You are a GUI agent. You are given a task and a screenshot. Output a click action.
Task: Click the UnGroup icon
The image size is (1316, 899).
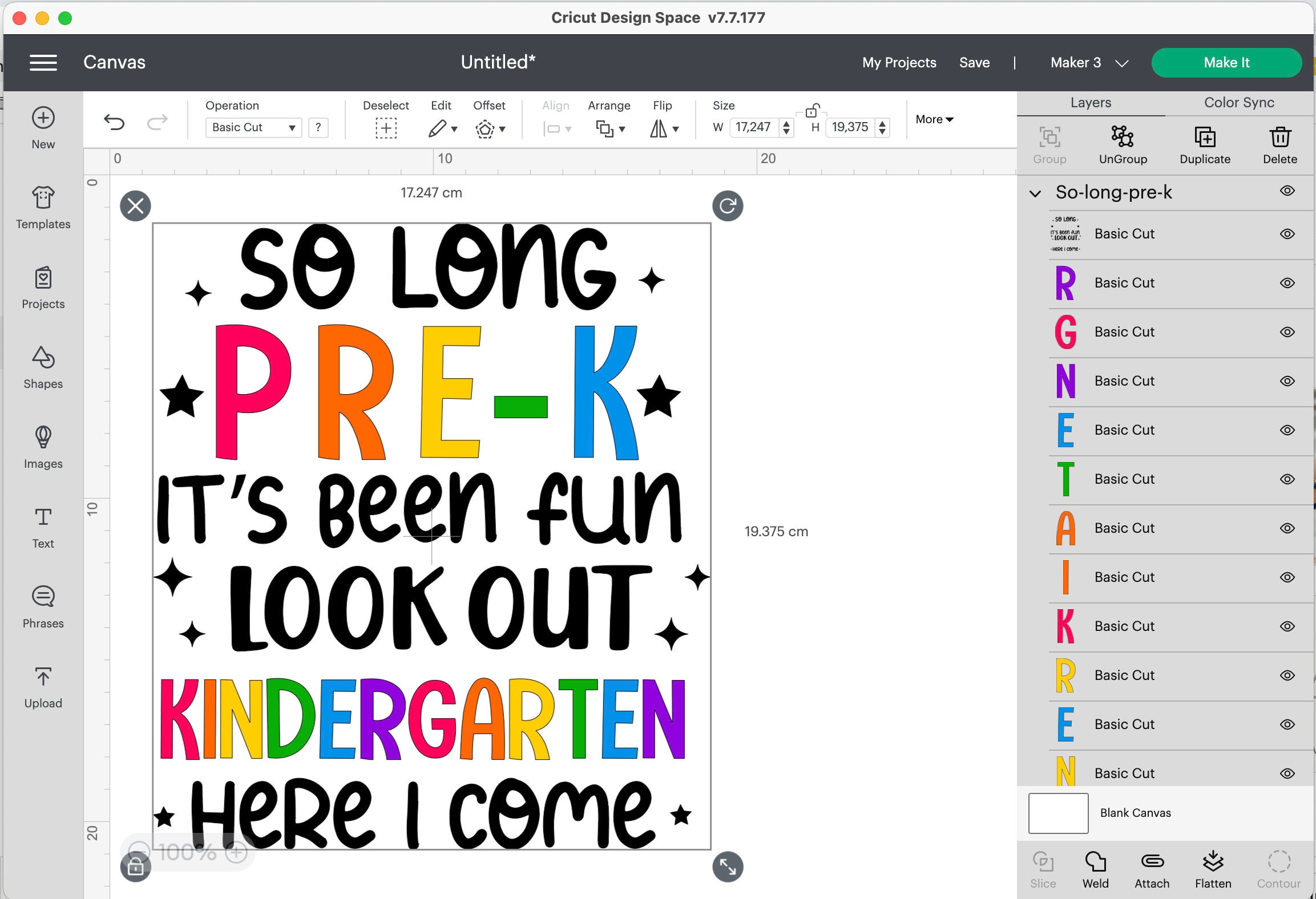click(x=1122, y=144)
